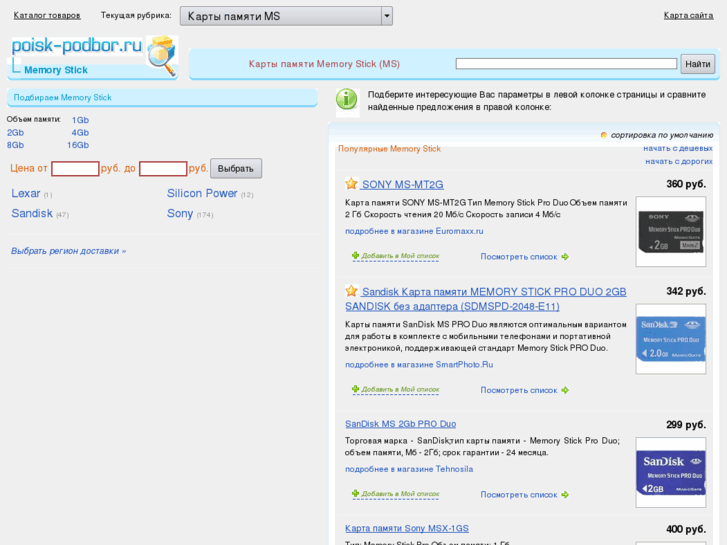727x545 pixels.
Task: Click the 'Цена от' minimum price field
Action: point(75,168)
